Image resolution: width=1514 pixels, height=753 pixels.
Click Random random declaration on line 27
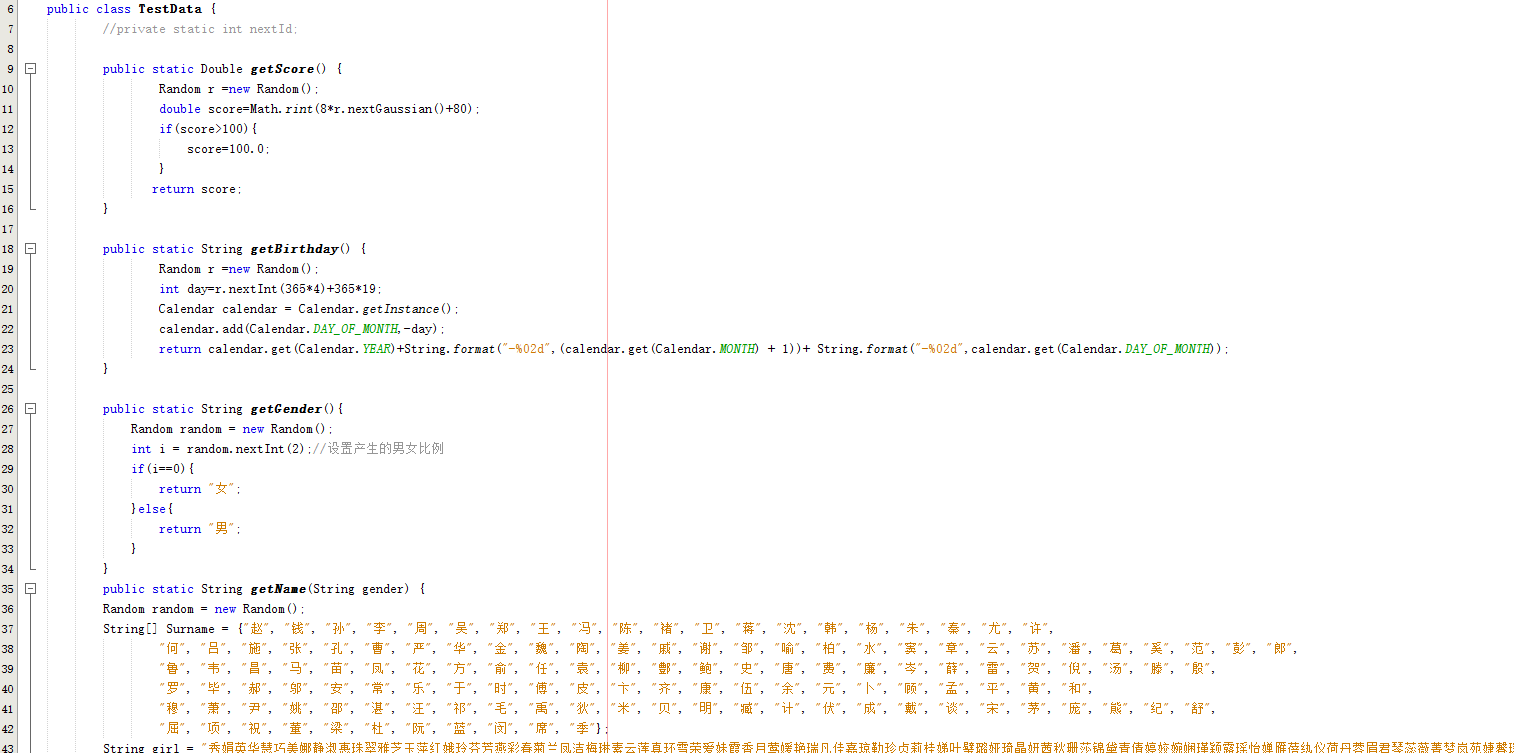tap(232, 429)
